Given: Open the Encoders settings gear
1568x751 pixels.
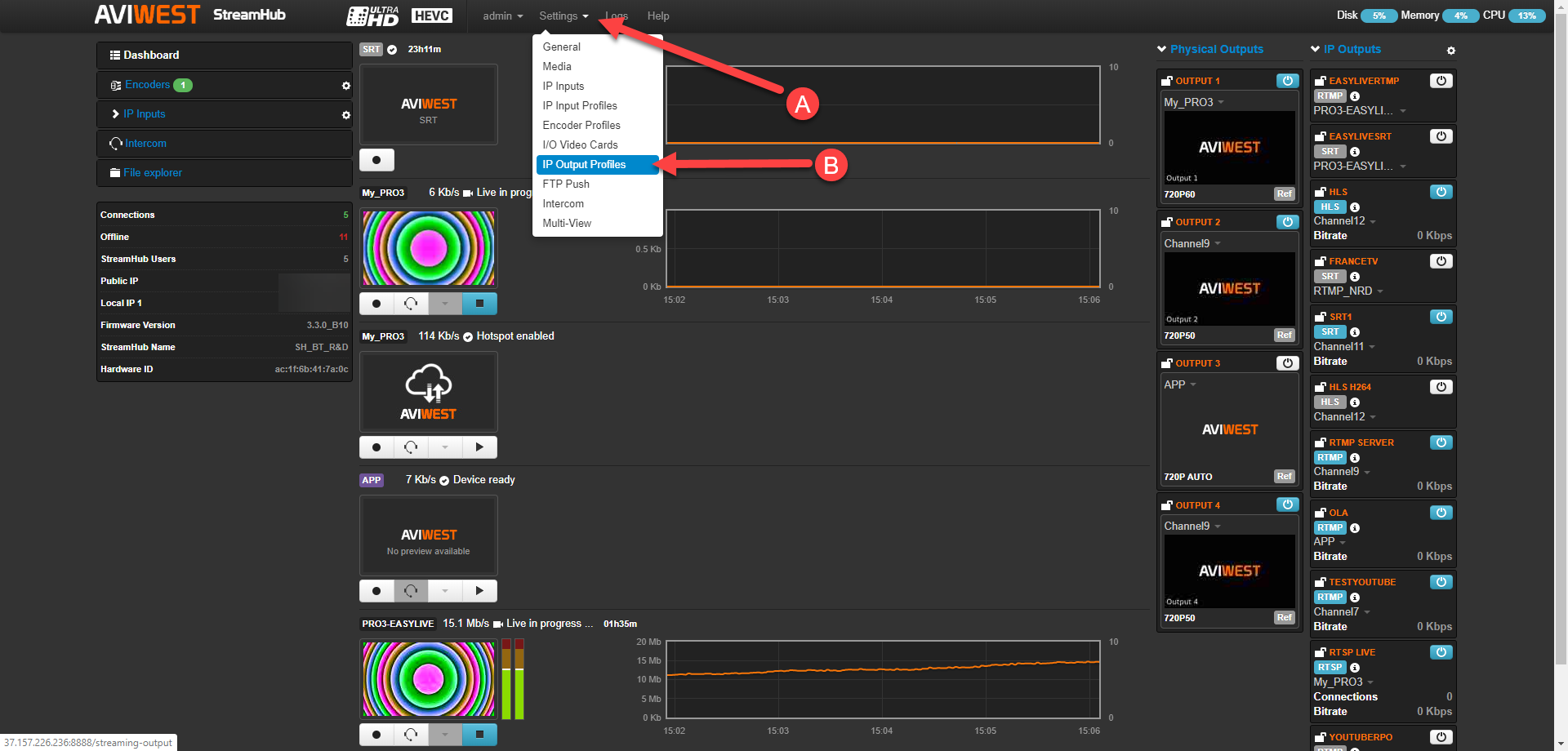Looking at the screenshot, I should pyautogui.click(x=345, y=86).
